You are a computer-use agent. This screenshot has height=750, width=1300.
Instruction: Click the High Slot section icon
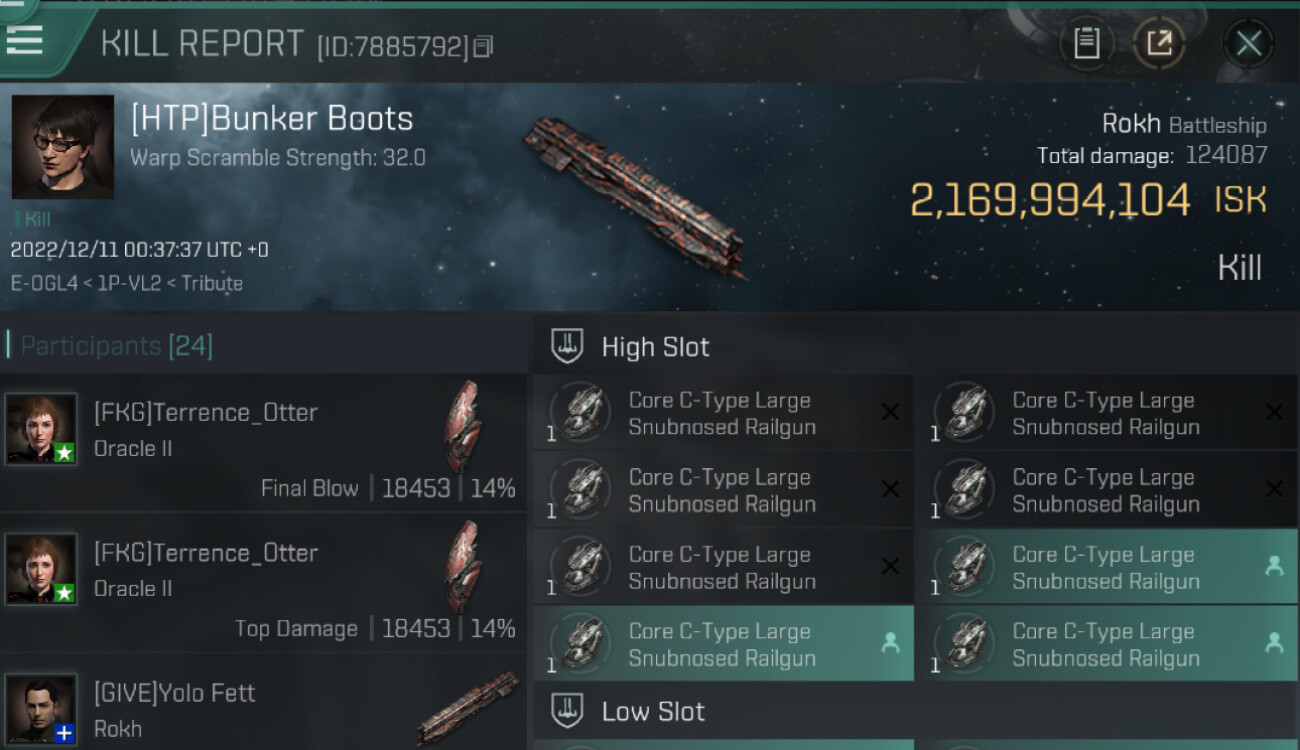coord(567,347)
